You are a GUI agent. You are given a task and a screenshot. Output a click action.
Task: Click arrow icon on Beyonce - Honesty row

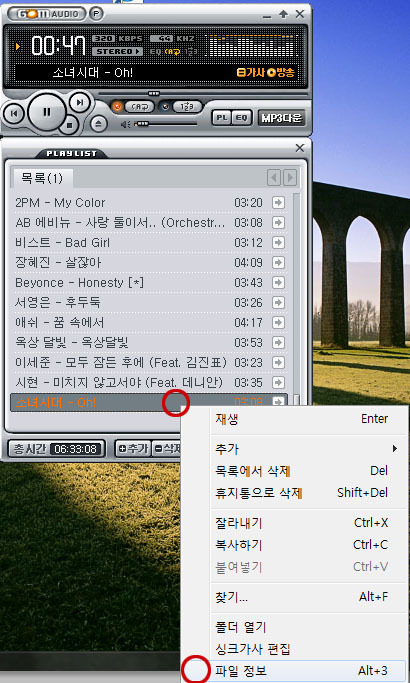coord(278,283)
